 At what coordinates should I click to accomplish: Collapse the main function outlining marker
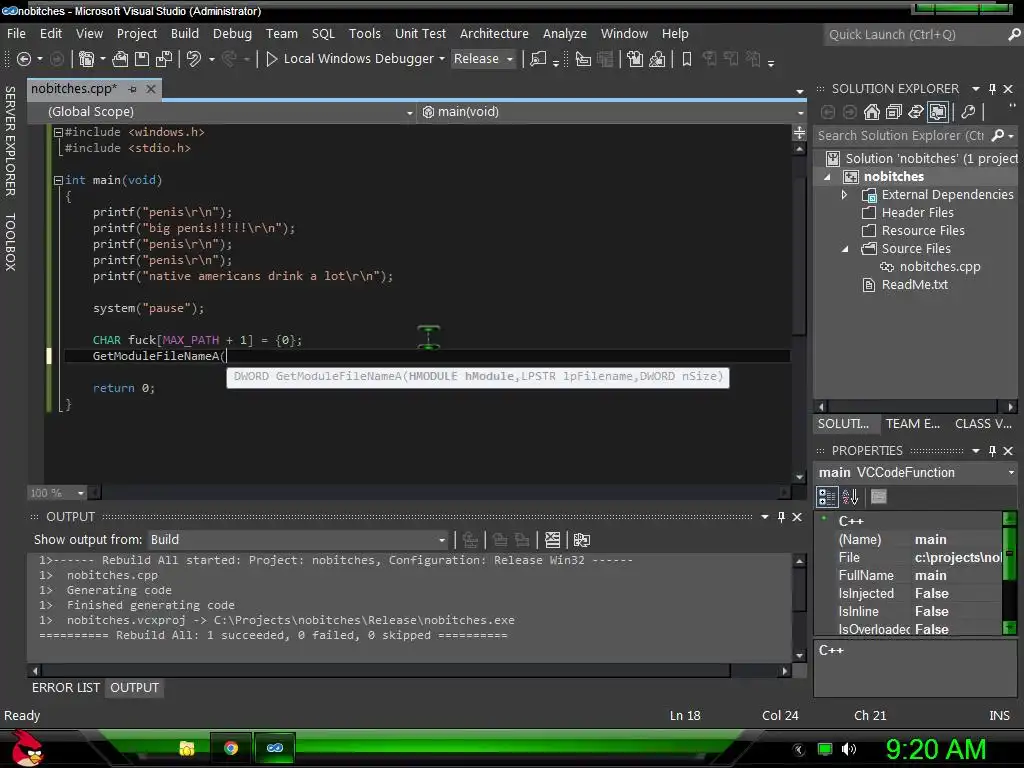[58, 180]
